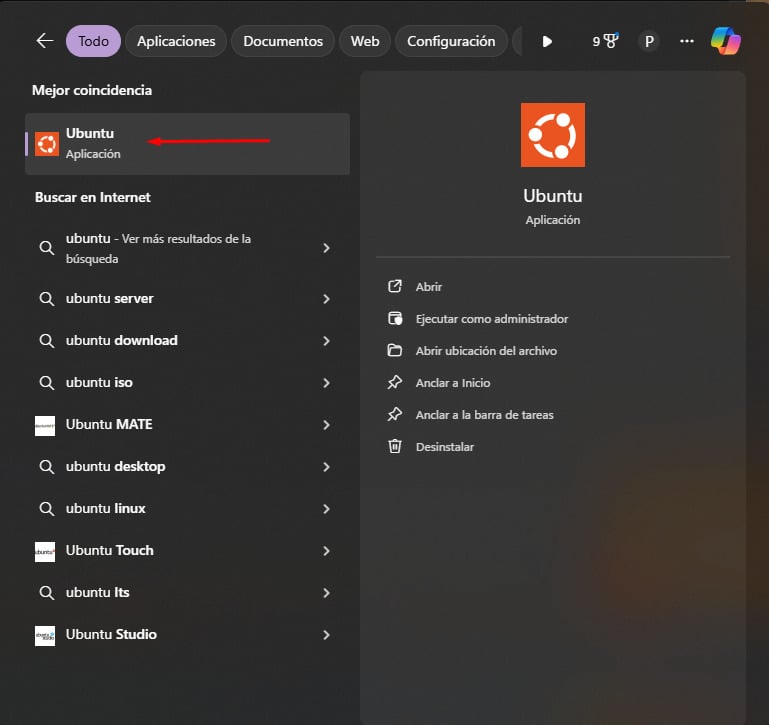Select the 'Ubuntu MATE' web suggestion text

pos(109,424)
